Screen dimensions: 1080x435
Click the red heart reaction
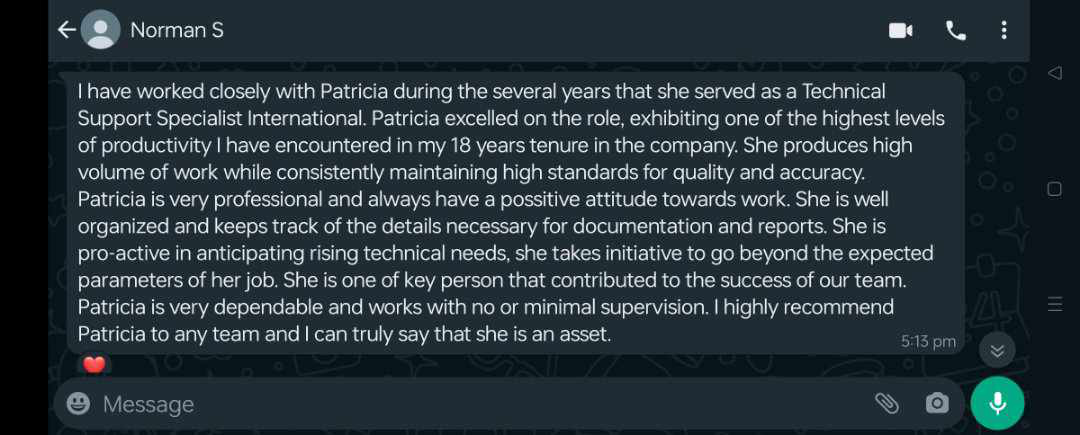(94, 365)
